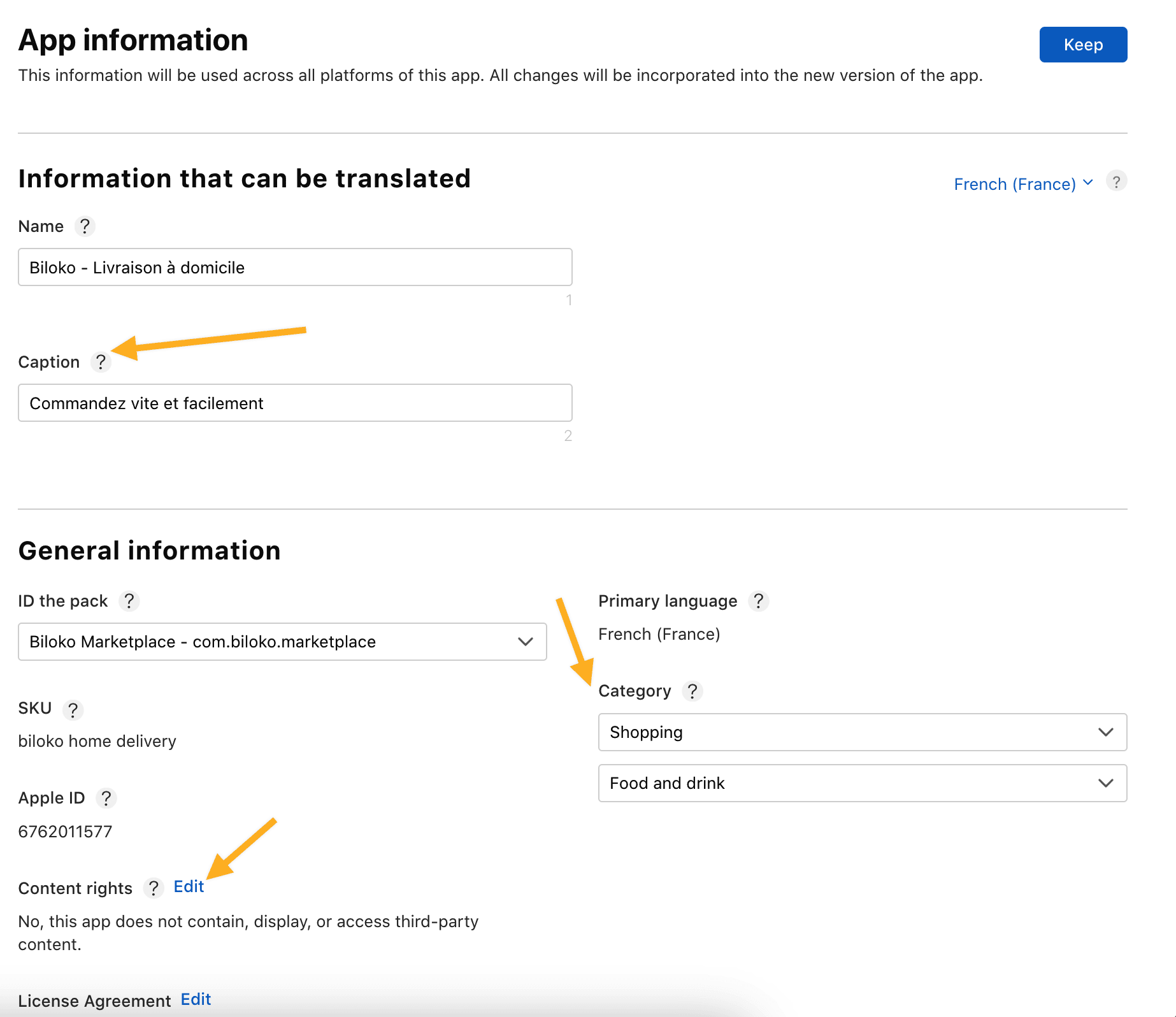Show help for SKU

pyautogui.click(x=73, y=709)
